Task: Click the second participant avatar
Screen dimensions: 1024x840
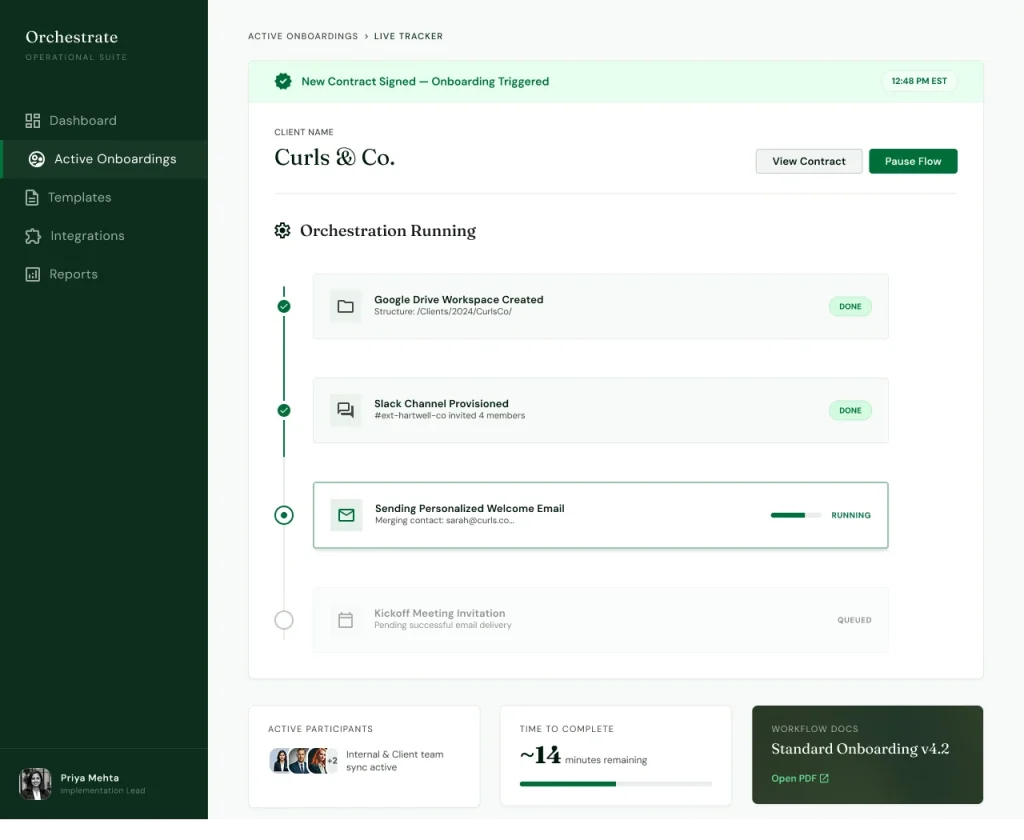Action: click(x=298, y=761)
